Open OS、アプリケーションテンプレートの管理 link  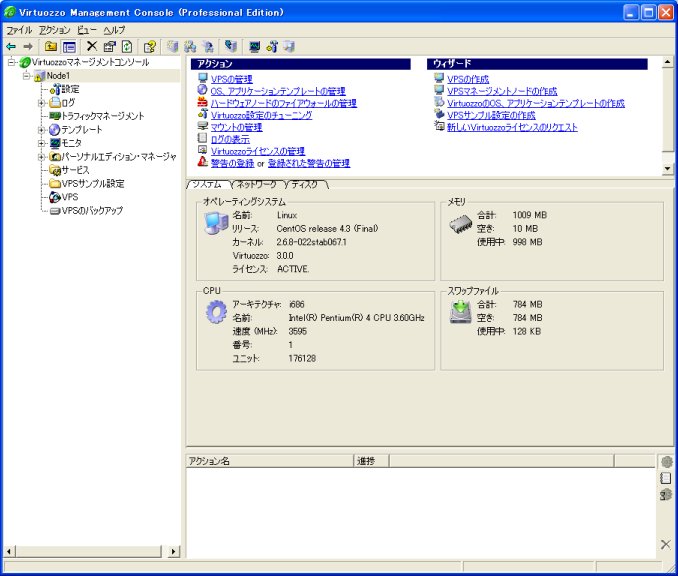pos(278,91)
